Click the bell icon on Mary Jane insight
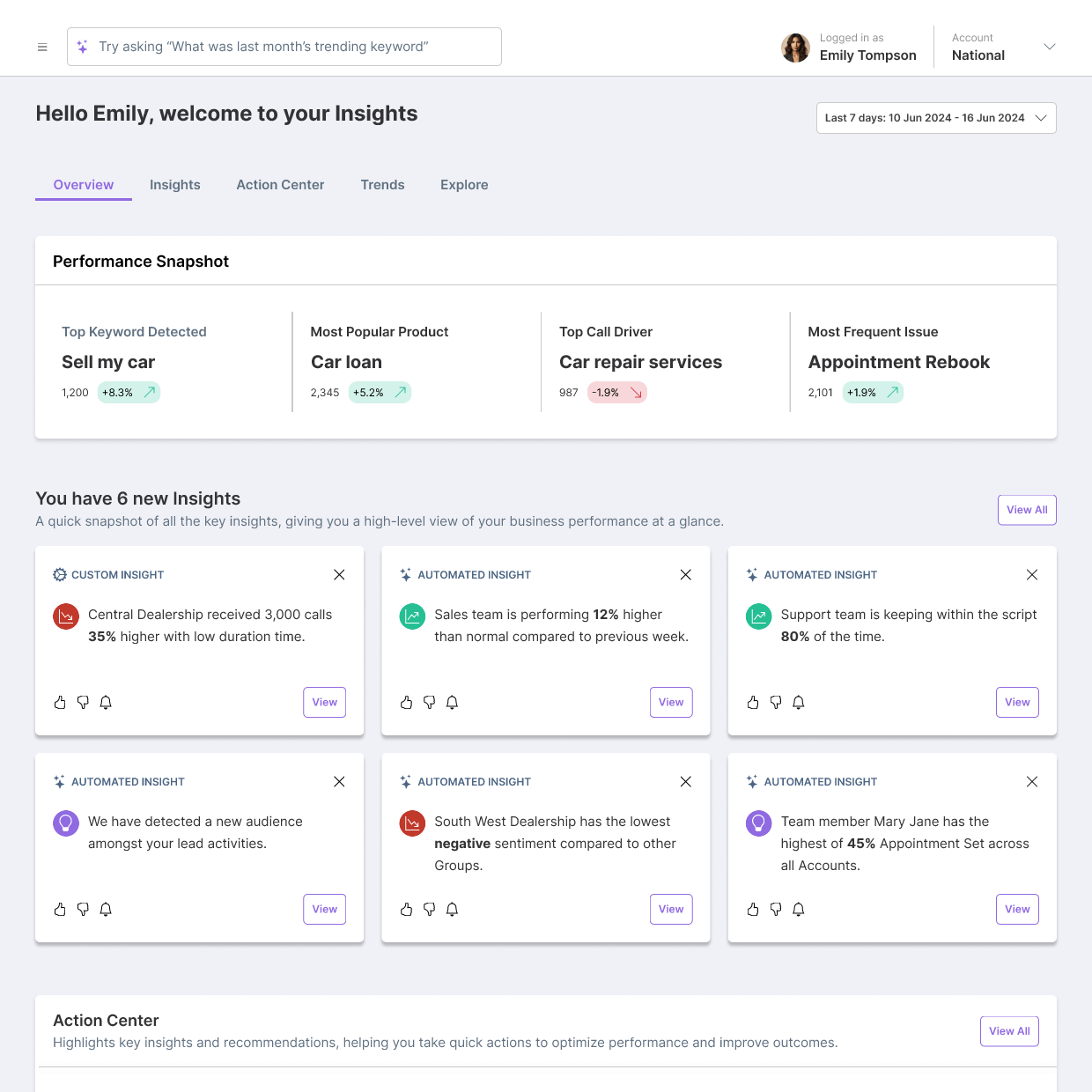Viewport: 1092px width, 1092px height. (799, 910)
